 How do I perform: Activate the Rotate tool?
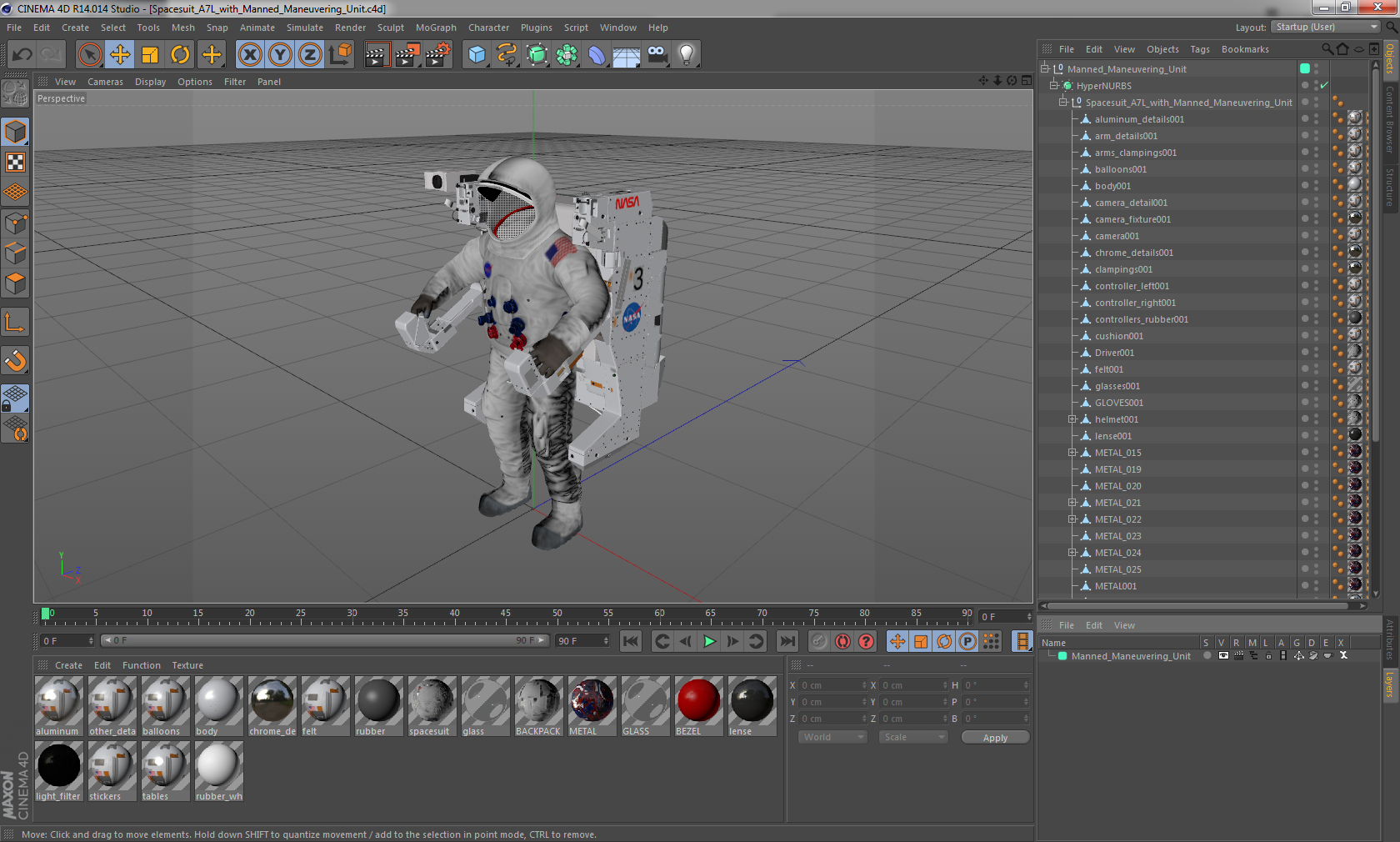click(180, 55)
